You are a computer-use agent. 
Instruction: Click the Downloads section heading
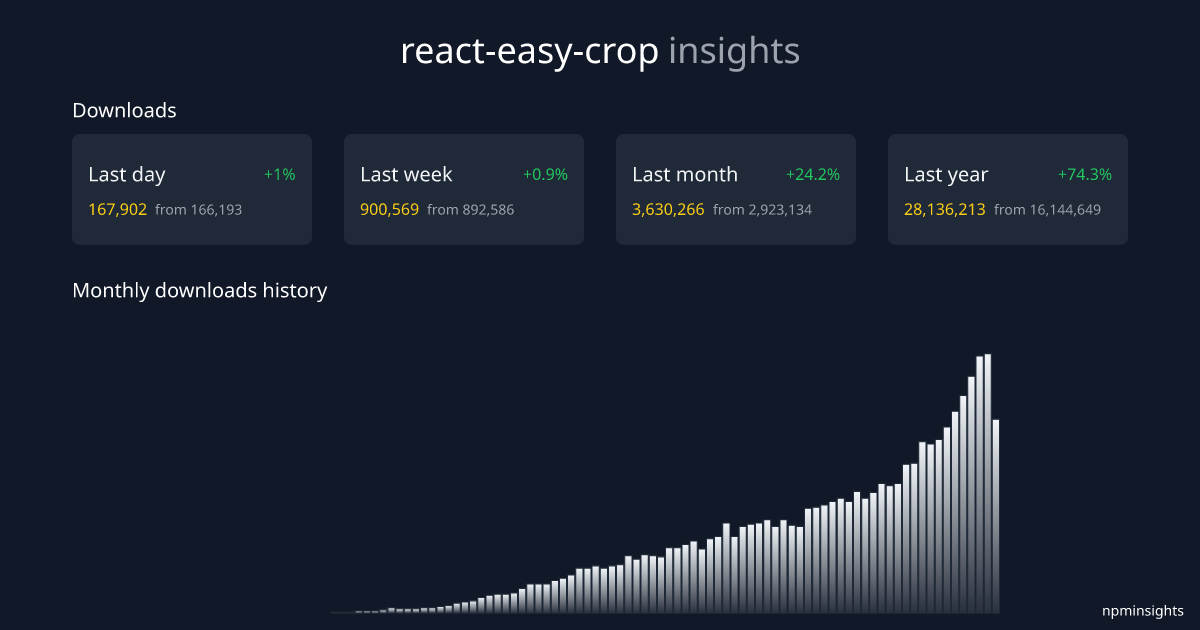(124, 111)
